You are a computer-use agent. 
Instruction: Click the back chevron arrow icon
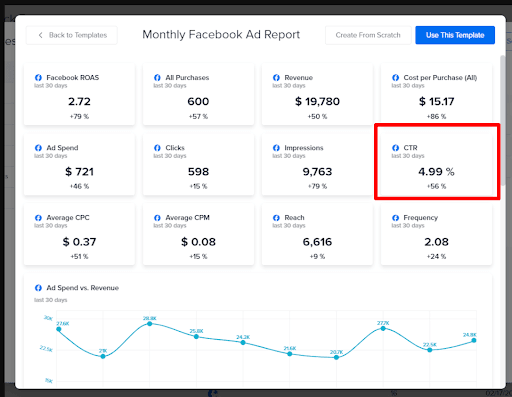(40, 35)
